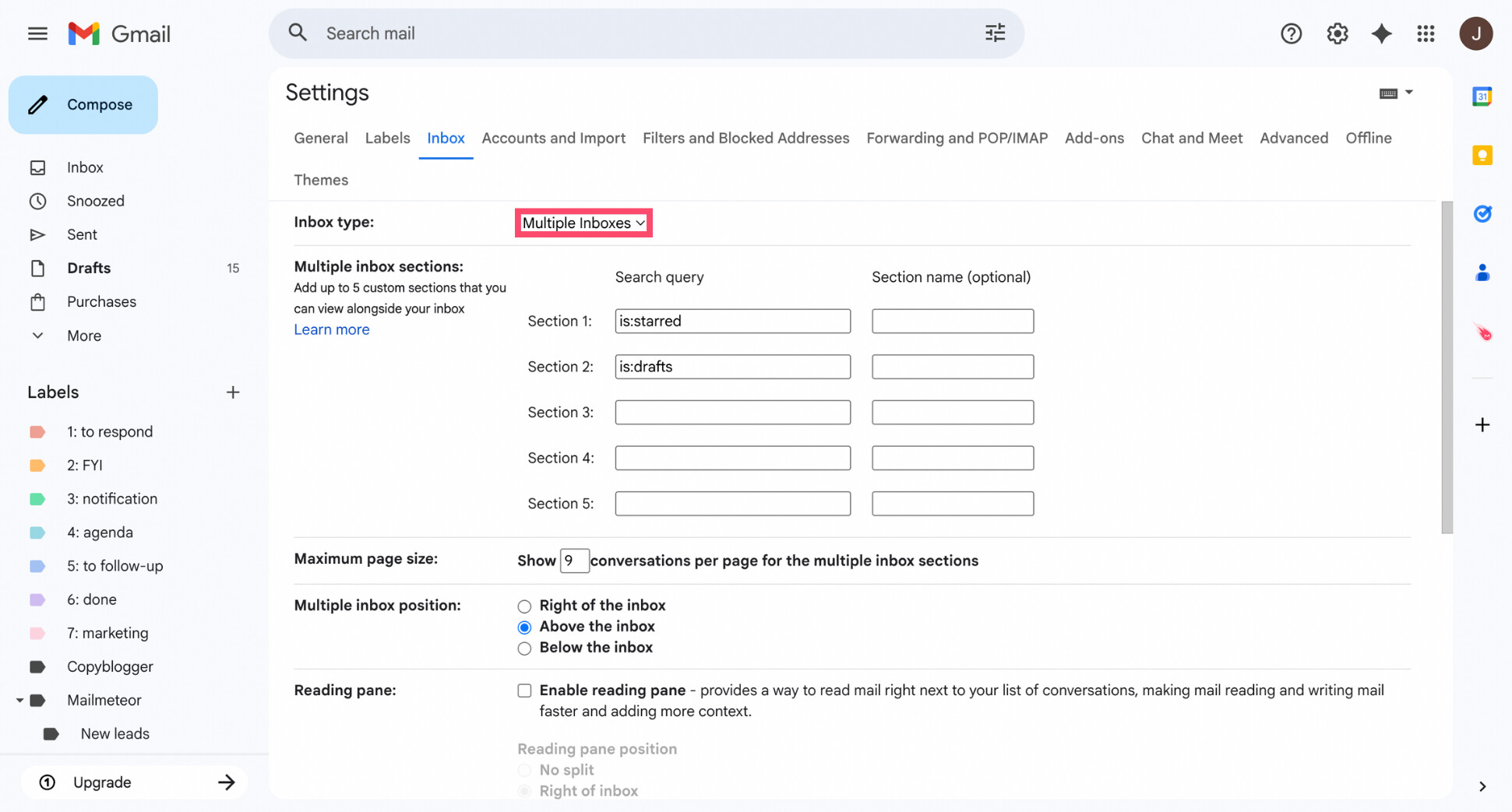Viewport: 1512px width, 812px height.
Task: Open the Forwarding and POP/IMAP settings tab
Action: (957, 138)
